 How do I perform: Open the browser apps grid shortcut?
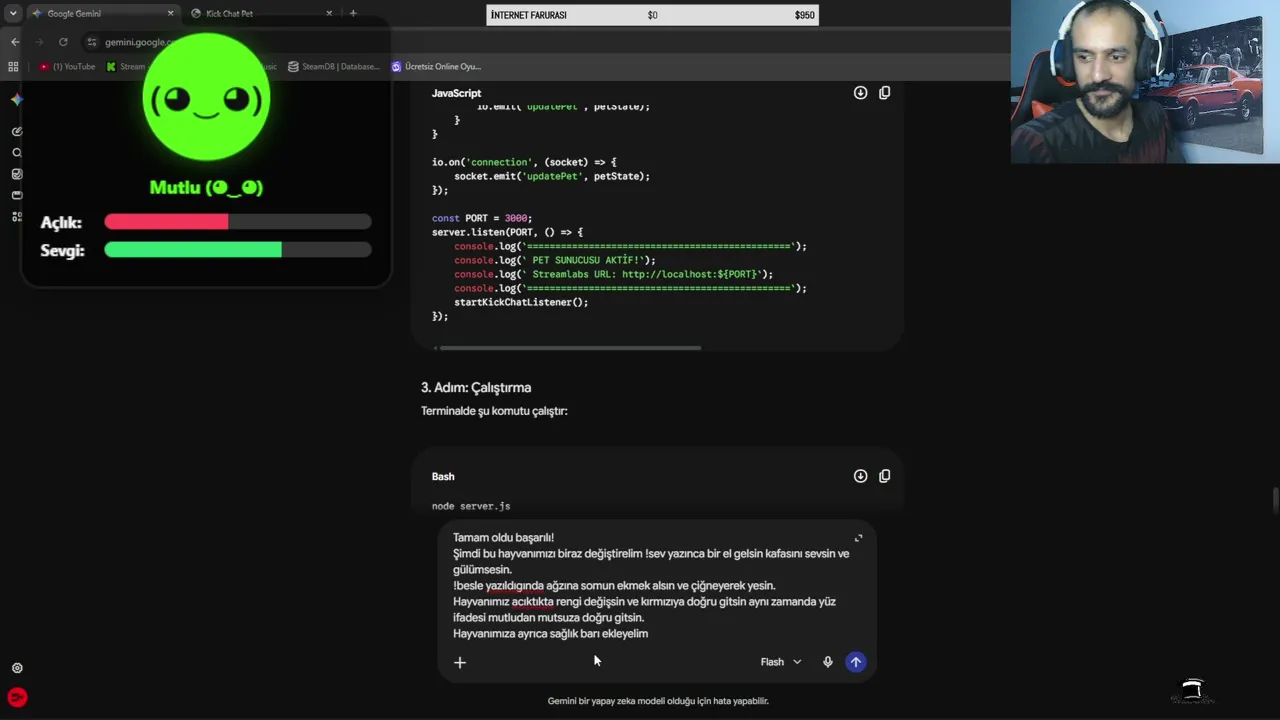13,67
